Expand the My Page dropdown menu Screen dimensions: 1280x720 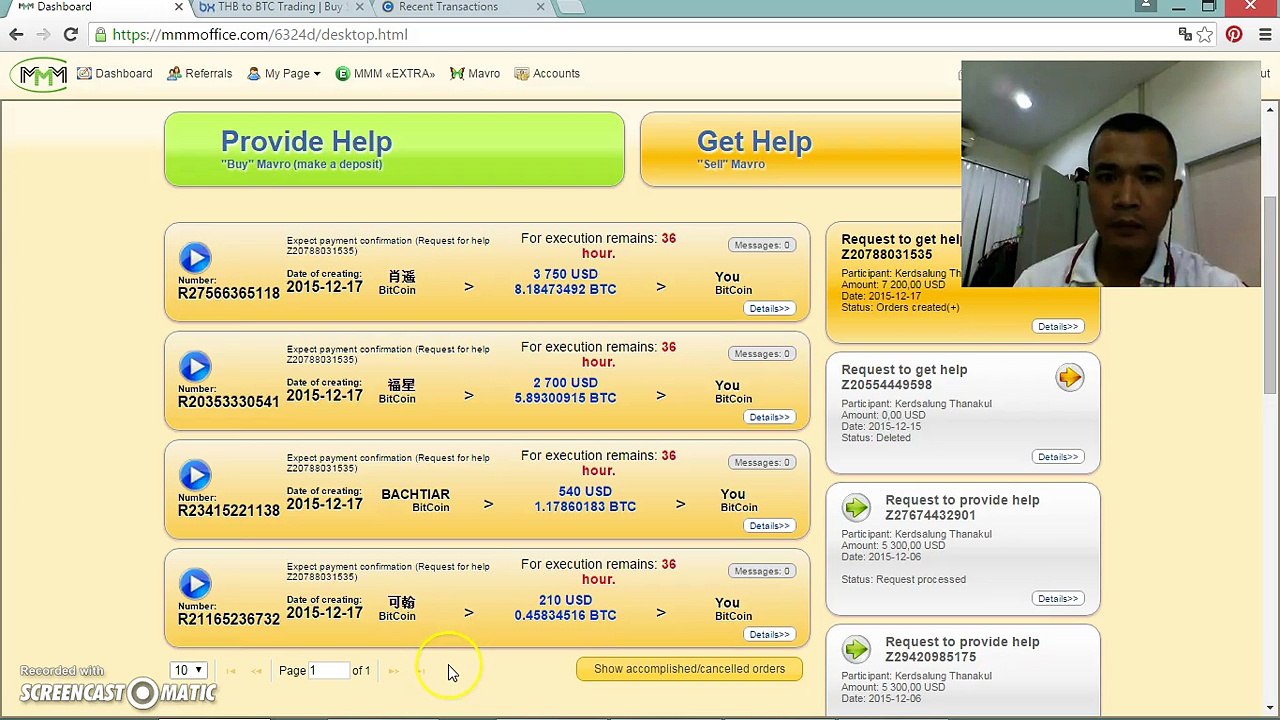tap(284, 73)
